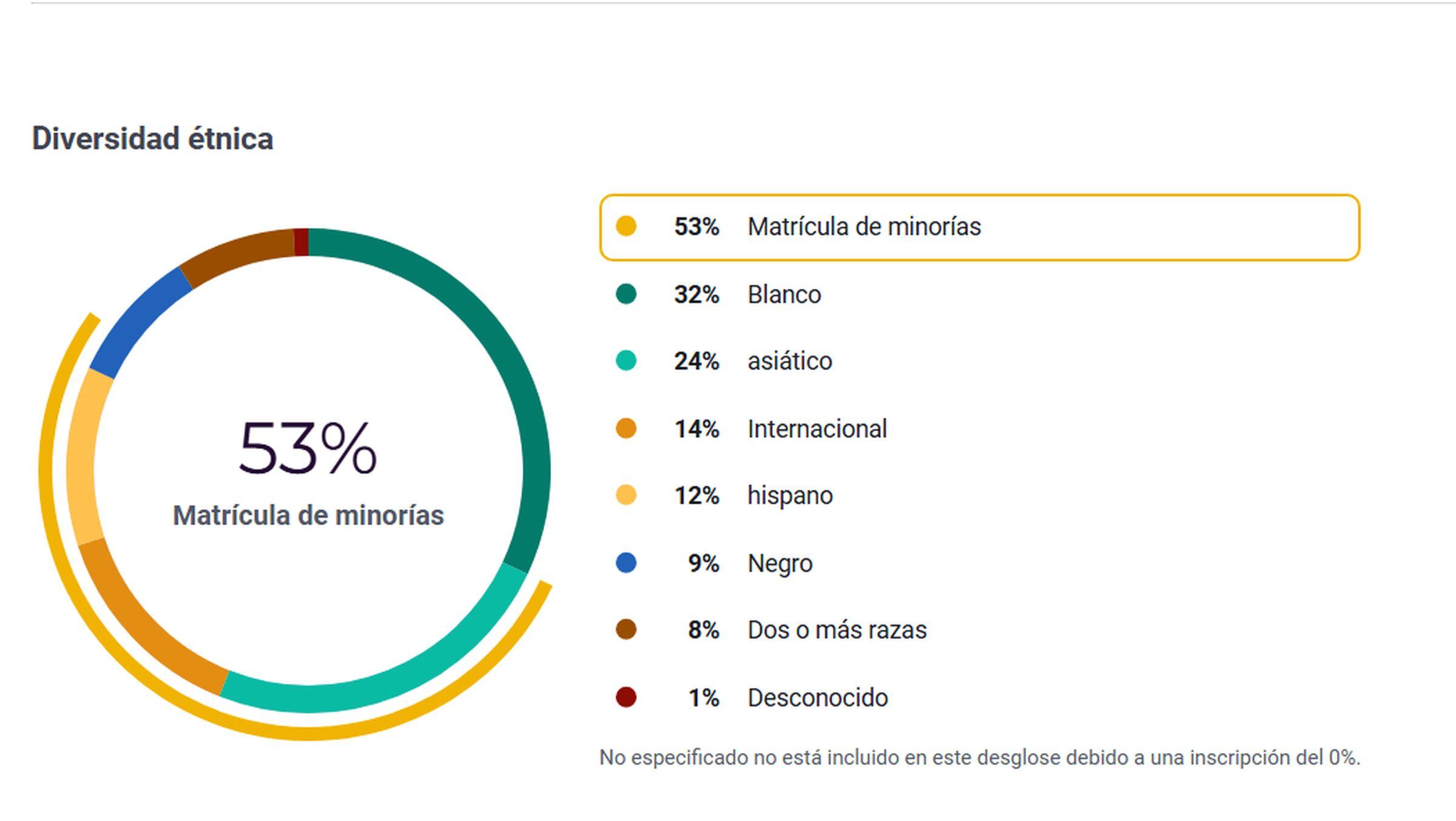The height and width of the screenshot is (821, 1456).
Task: Click the 53% figure in the donut center
Action: pyautogui.click(x=308, y=449)
